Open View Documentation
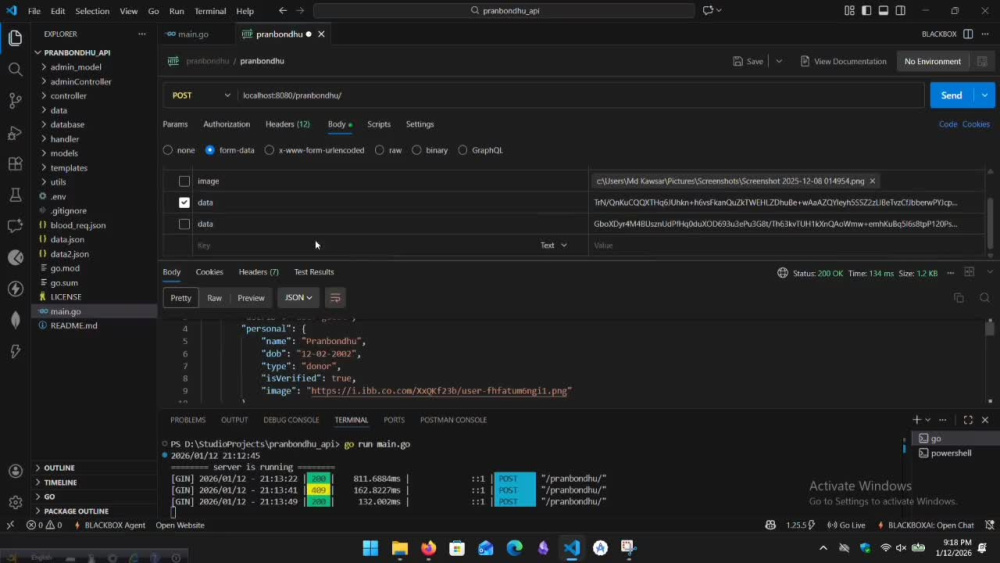1000x563 pixels. point(843,61)
